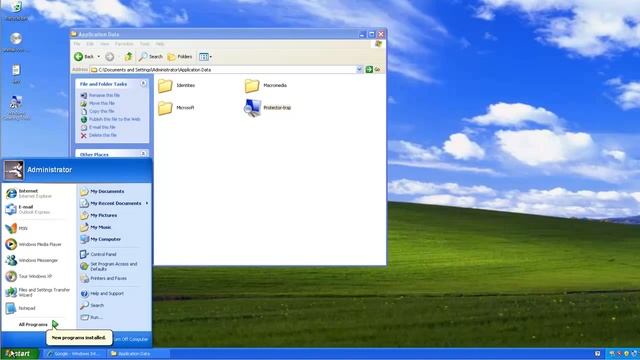640x360 pixels.
Task: Open Notepad from Start menu
Action: (x=20, y=308)
